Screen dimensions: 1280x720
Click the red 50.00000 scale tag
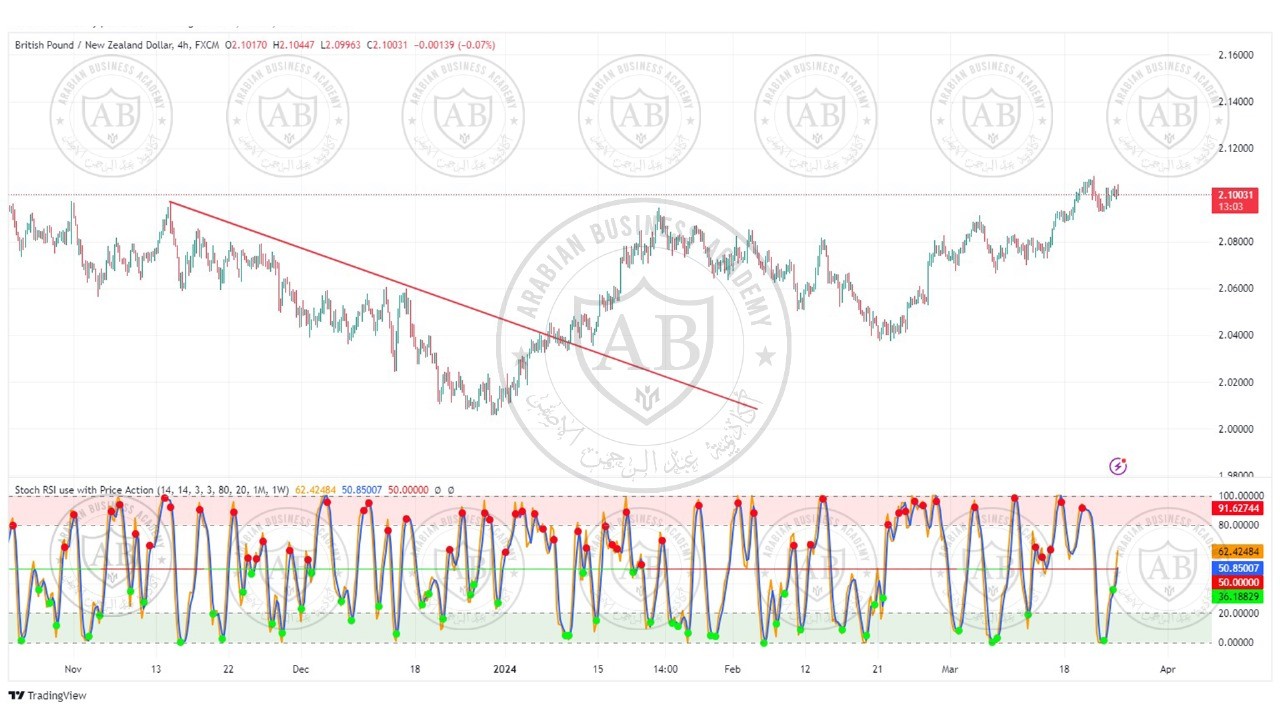coord(1238,582)
